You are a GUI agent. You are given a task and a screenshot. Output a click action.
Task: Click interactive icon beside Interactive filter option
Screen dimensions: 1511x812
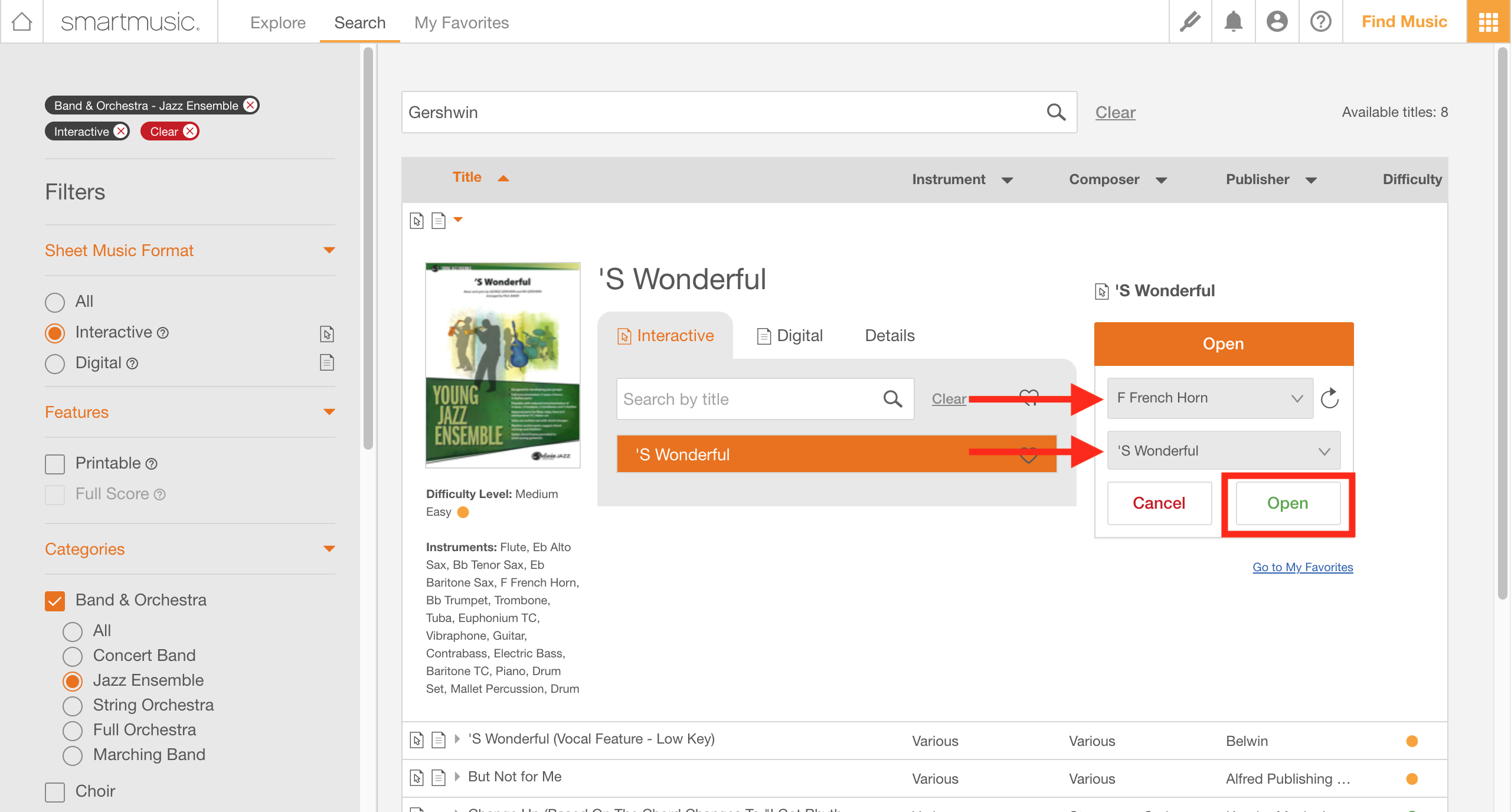pos(327,333)
